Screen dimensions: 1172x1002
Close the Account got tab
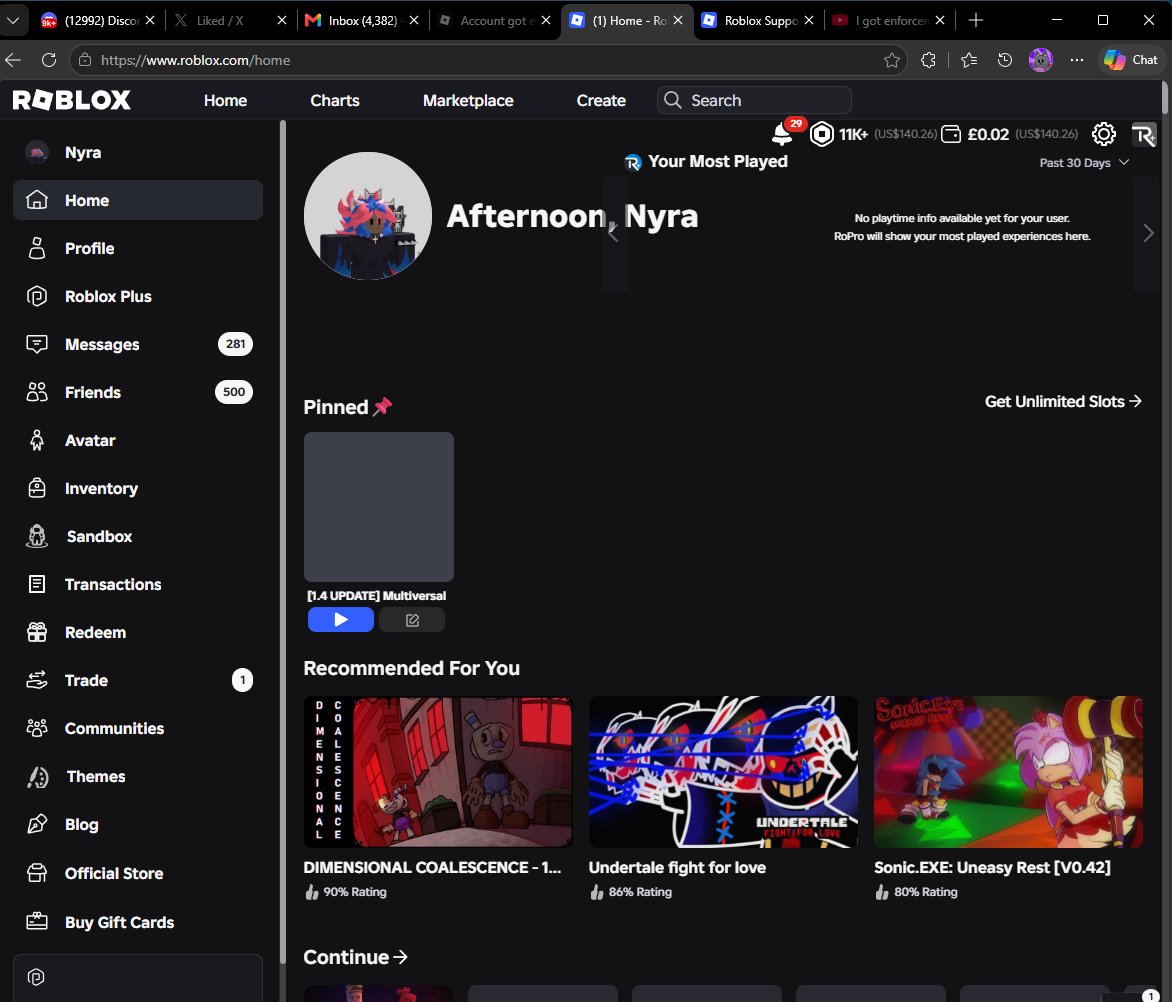pyautogui.click(x=546, y=20)
